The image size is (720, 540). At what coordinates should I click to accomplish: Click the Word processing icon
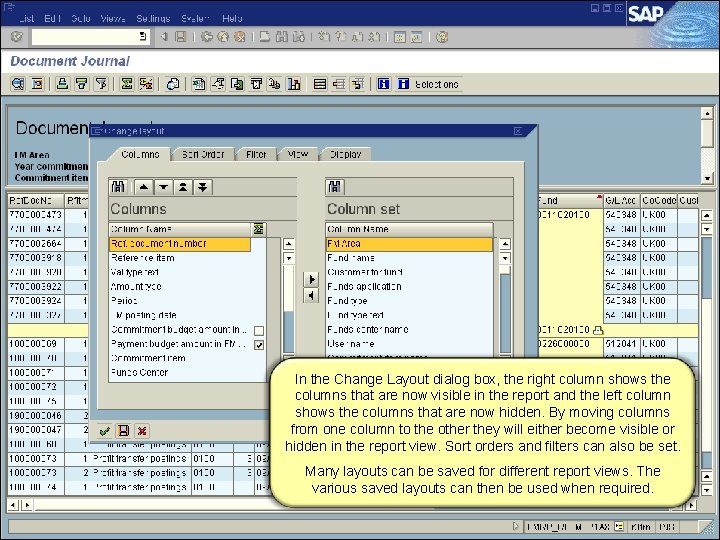218,84
